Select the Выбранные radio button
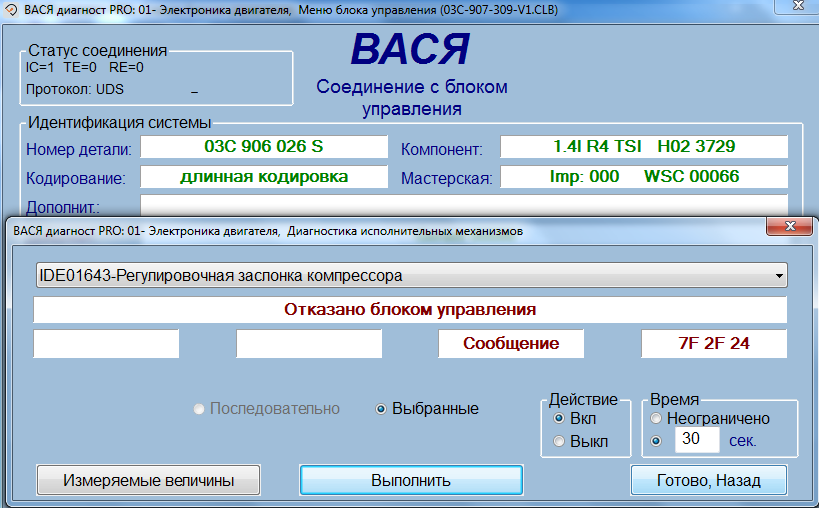The width and height of the screenshot is (819, 508). pyautogui.click(x=381, y=409)
